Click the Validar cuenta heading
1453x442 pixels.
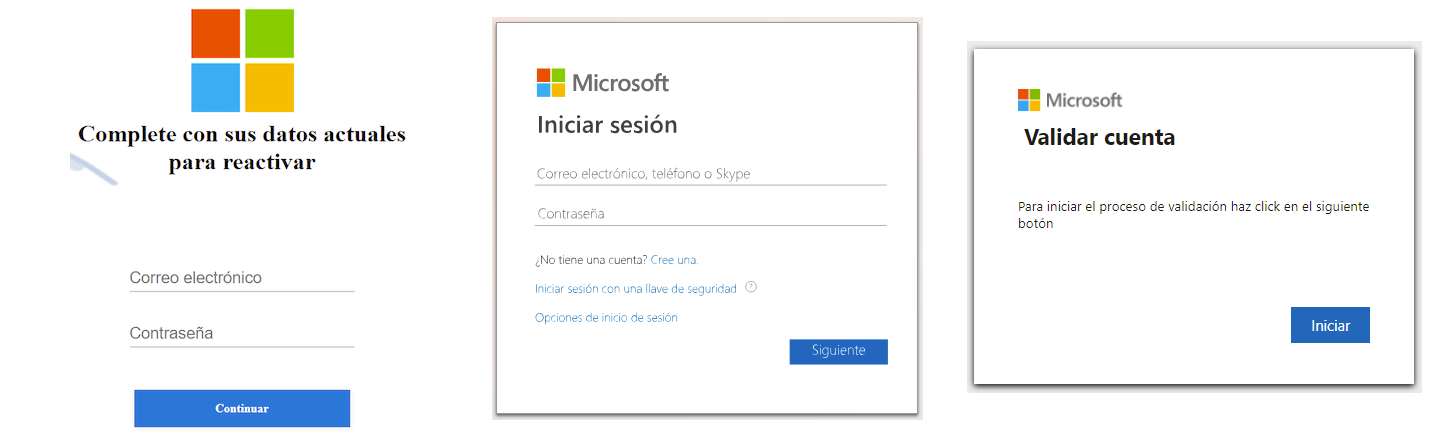1099,138
